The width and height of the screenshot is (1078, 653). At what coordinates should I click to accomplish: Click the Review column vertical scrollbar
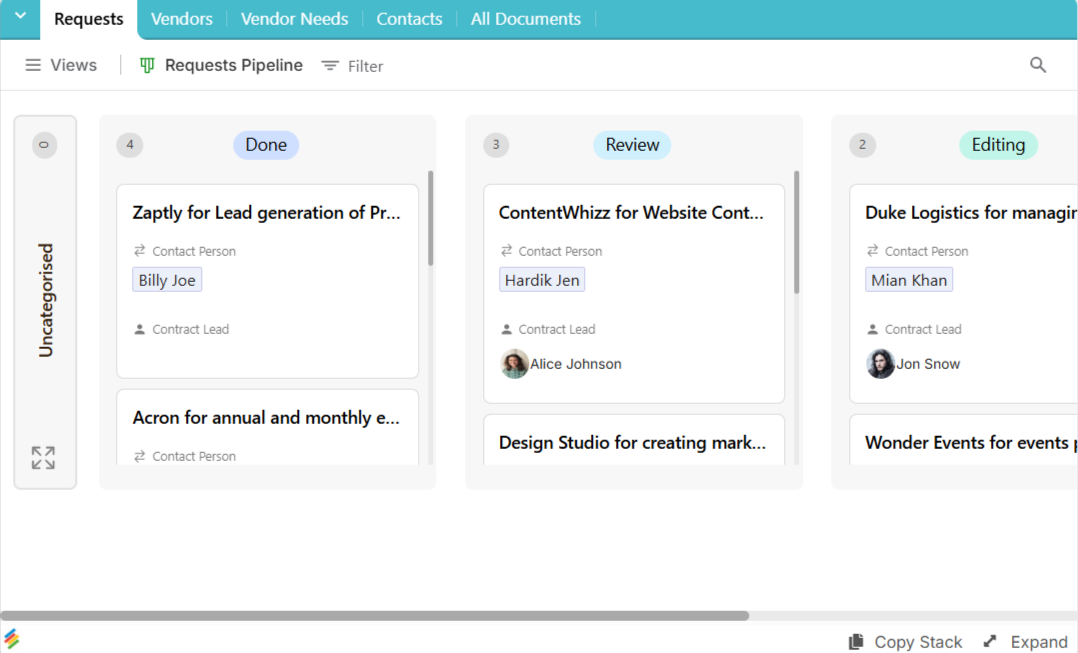797,232
